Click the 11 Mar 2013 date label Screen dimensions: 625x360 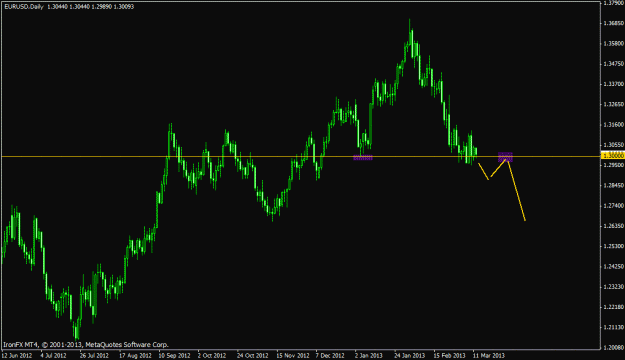point(489,355)
